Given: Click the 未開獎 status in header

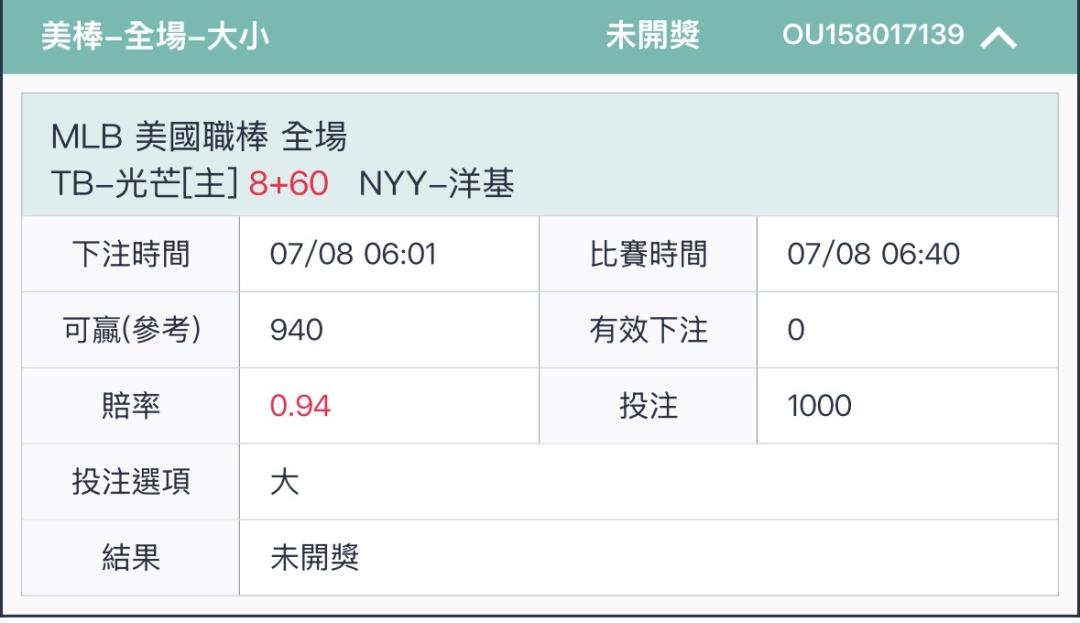Looking at the screenshot, I should pyautogui.click(x=652, y=35).
